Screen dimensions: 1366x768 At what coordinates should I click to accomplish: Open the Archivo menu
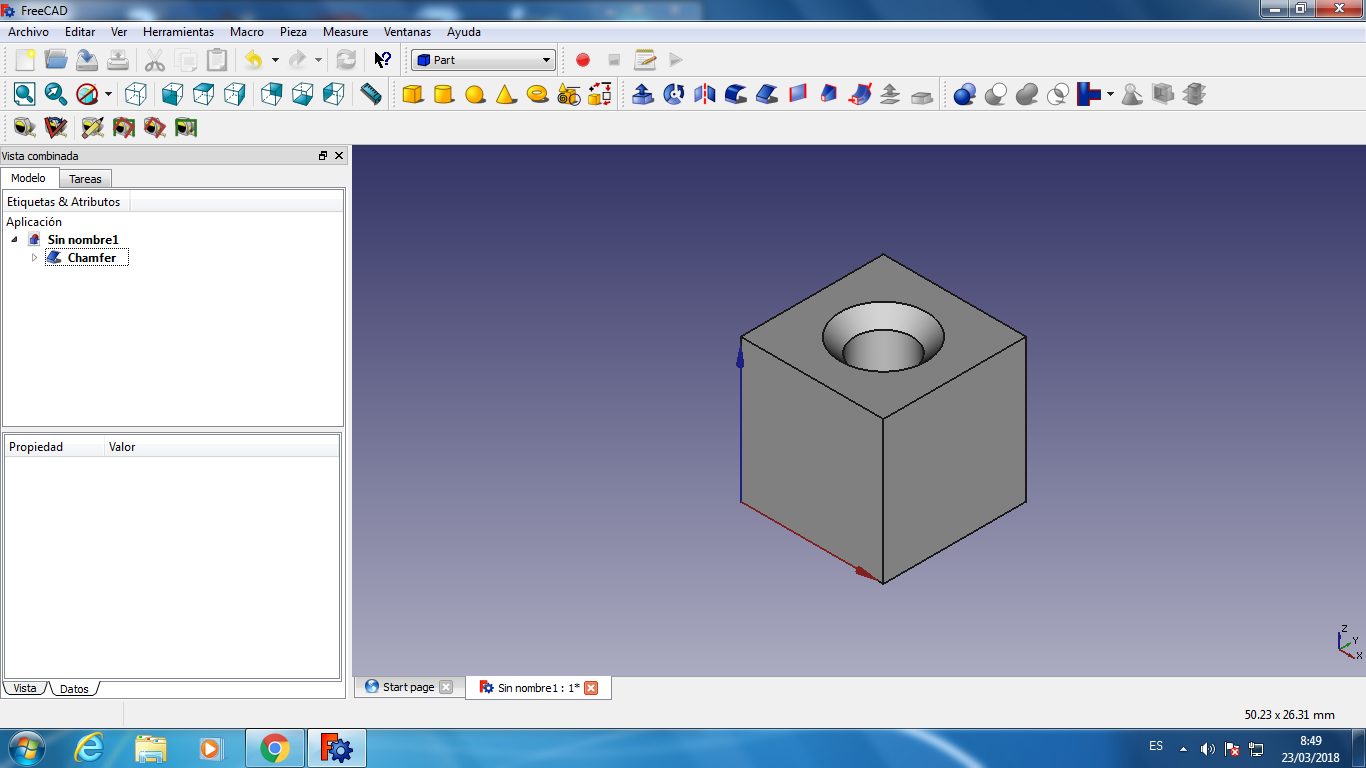point(28,32)
